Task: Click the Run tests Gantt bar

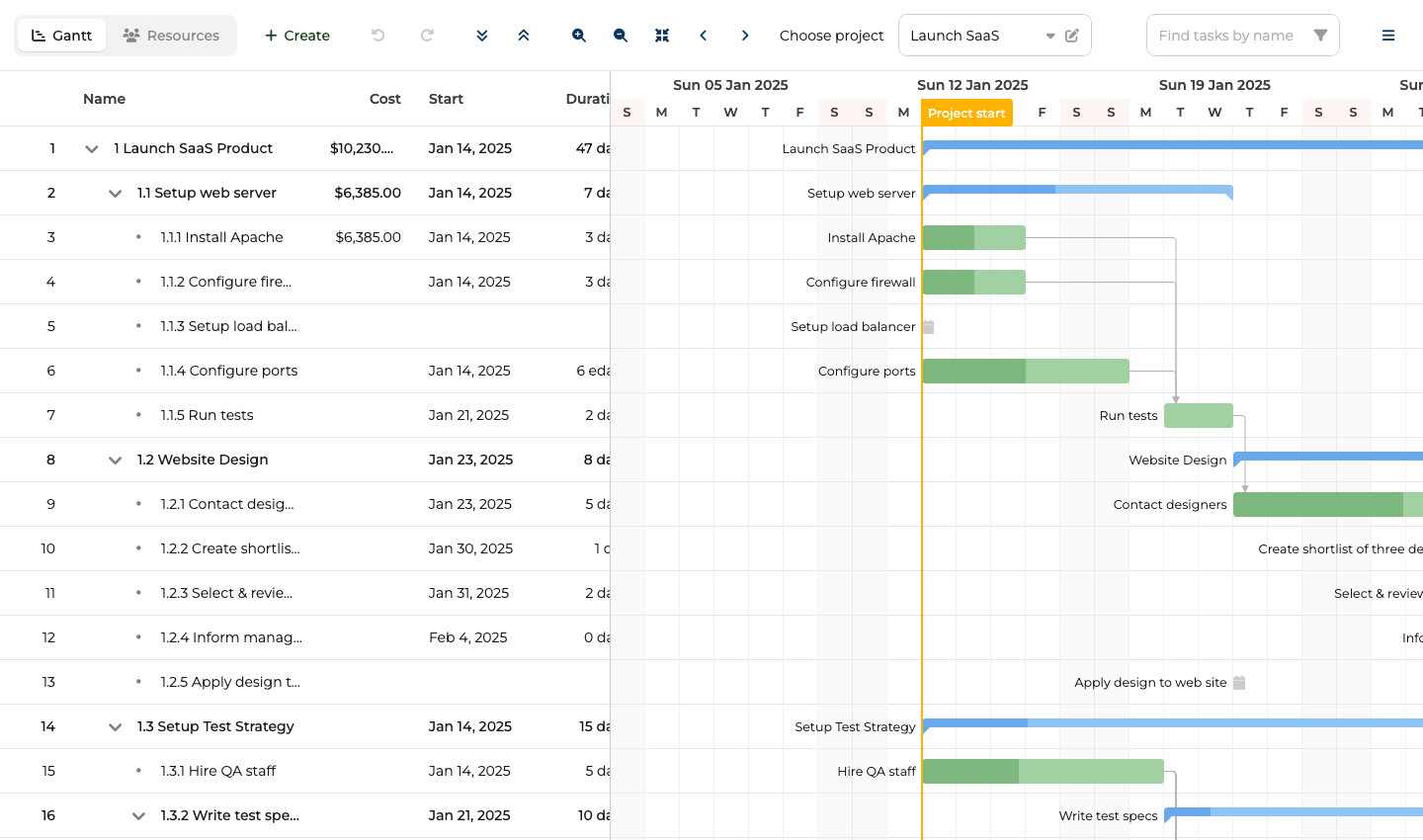Action: tap(1199, 415)
